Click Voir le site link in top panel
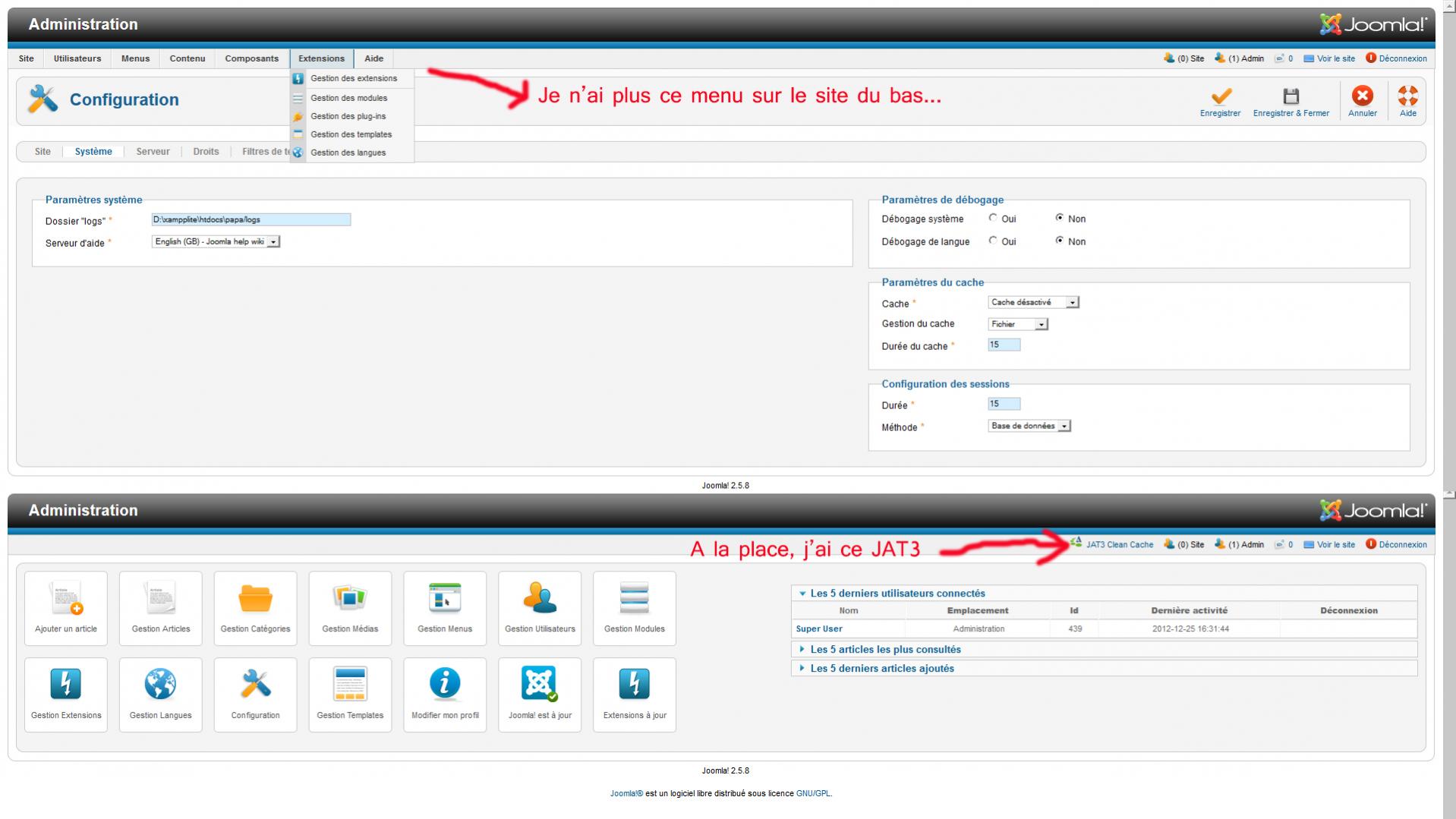1456x819 pixels. (x=1329, y=58)
